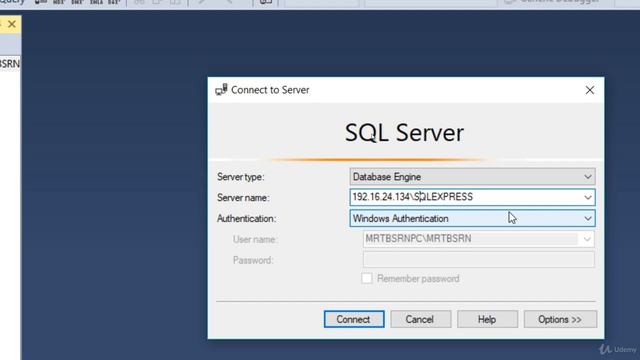Expand connection options with Options >>
Viewport: 640px width, 360px height.
tap(560, 319)
